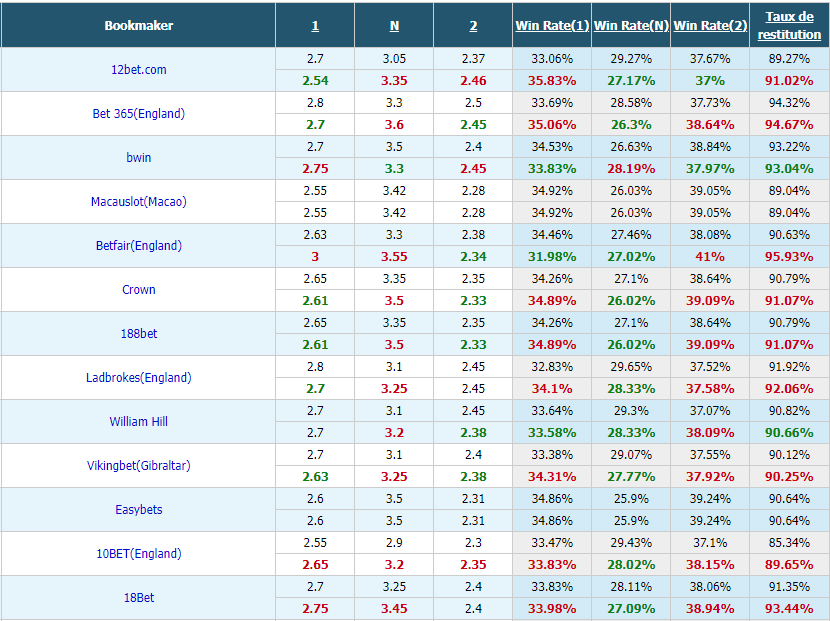Select 18Bet win rate value 38.94%
This screenshot has width=830, height=621.
click(x=710, y=608)
